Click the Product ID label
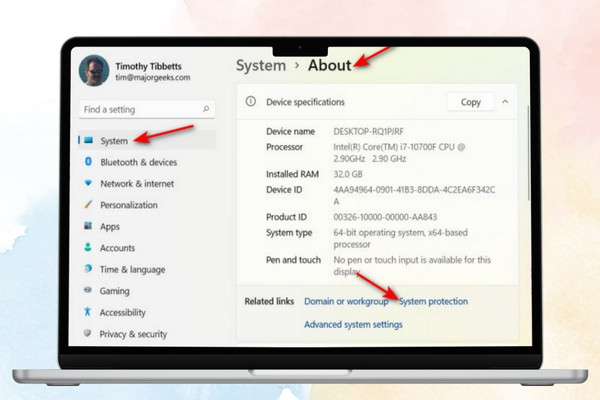This screenshot has width=600, height=400. coord(286,217)
